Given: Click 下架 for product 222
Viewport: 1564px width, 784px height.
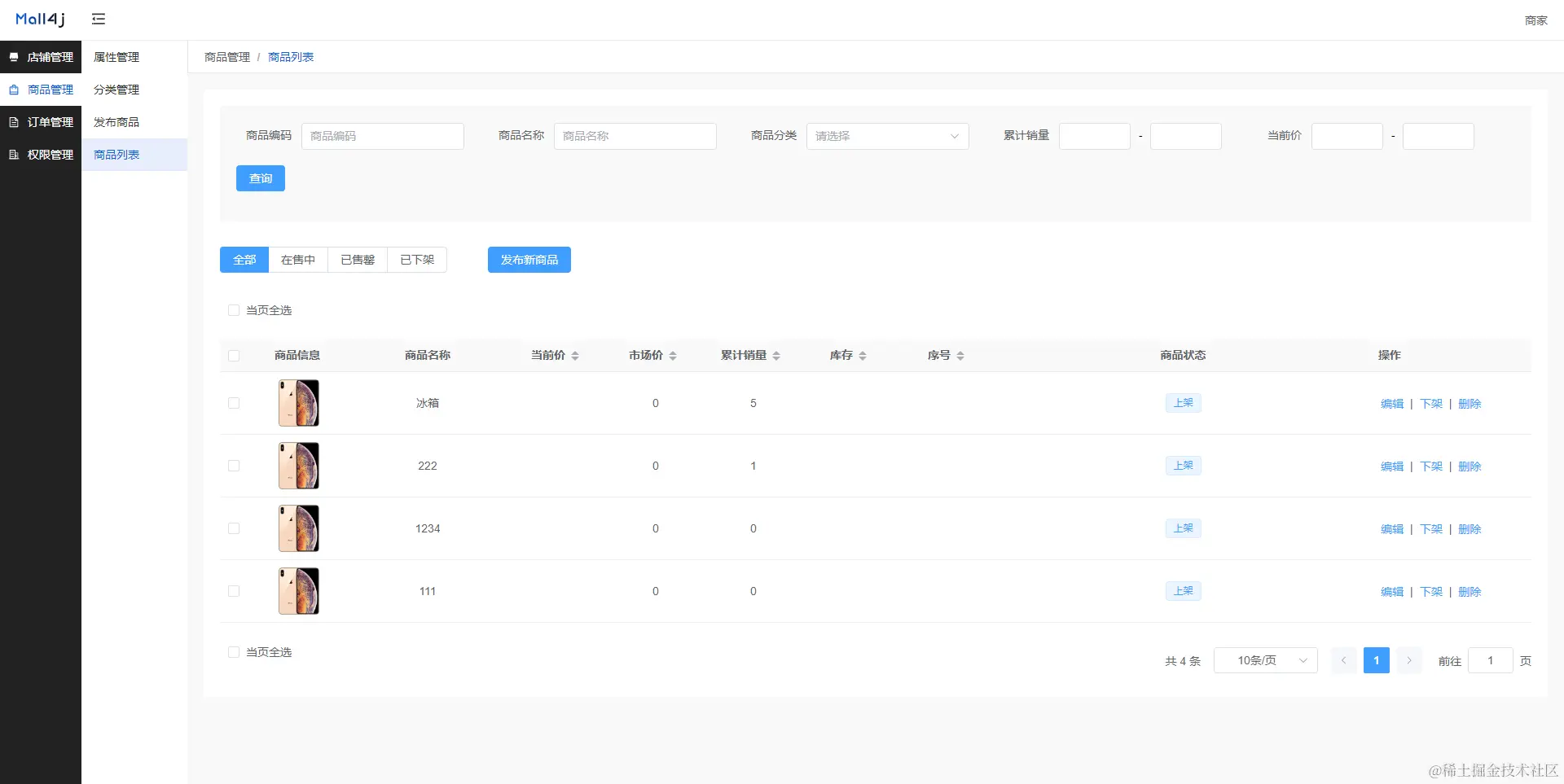Looking at the screenshot, I should tap(1431, 466).
